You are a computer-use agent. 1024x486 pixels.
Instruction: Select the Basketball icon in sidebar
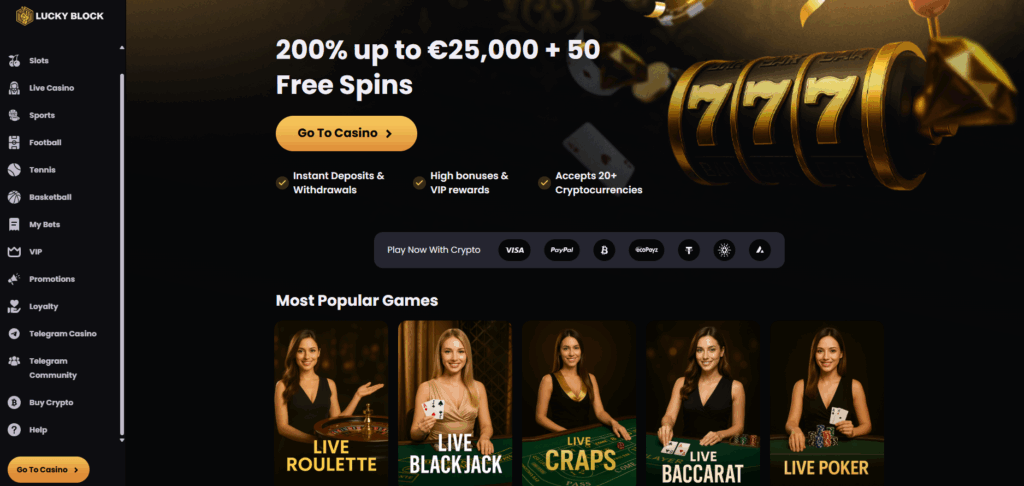tap(14, 197)
